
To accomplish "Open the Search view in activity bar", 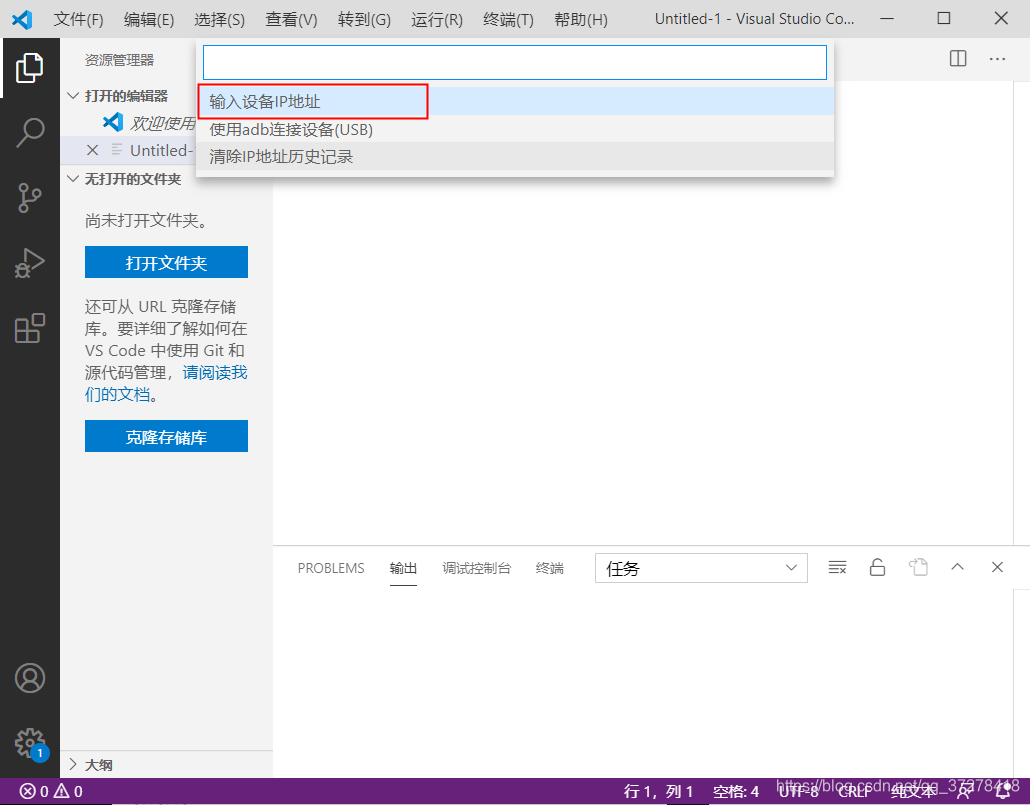I will (30, 133).
